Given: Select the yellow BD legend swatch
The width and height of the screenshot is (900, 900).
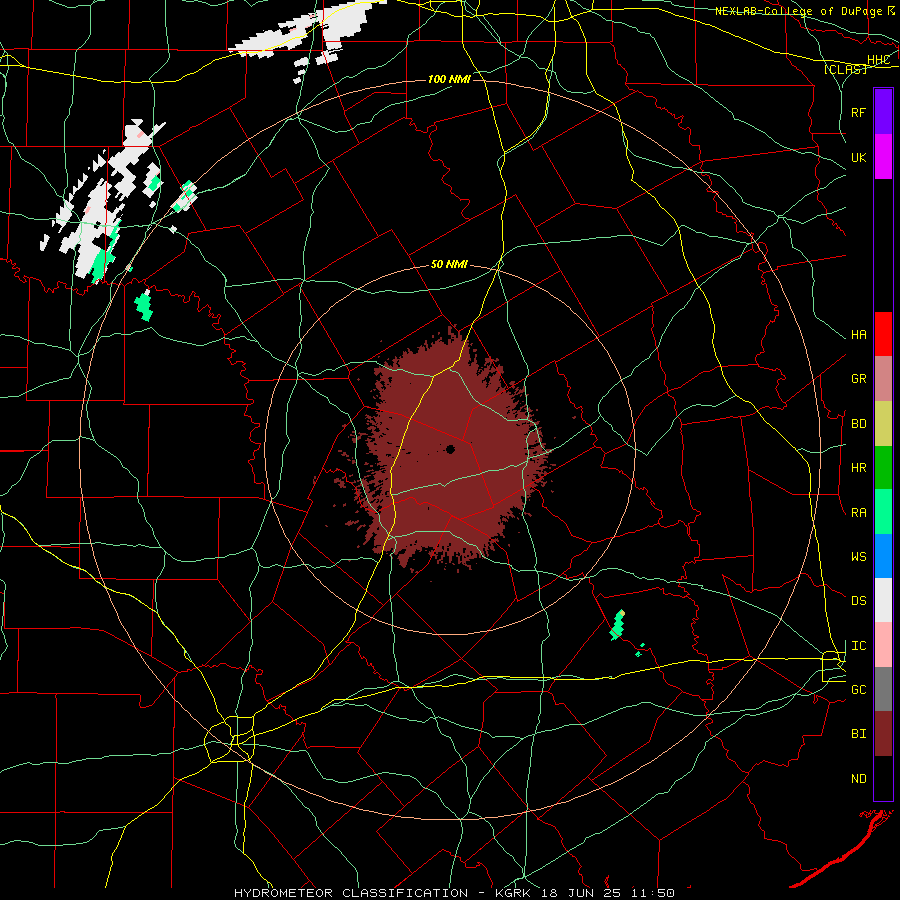Looking at the screenshot, I should coord(883,424).
